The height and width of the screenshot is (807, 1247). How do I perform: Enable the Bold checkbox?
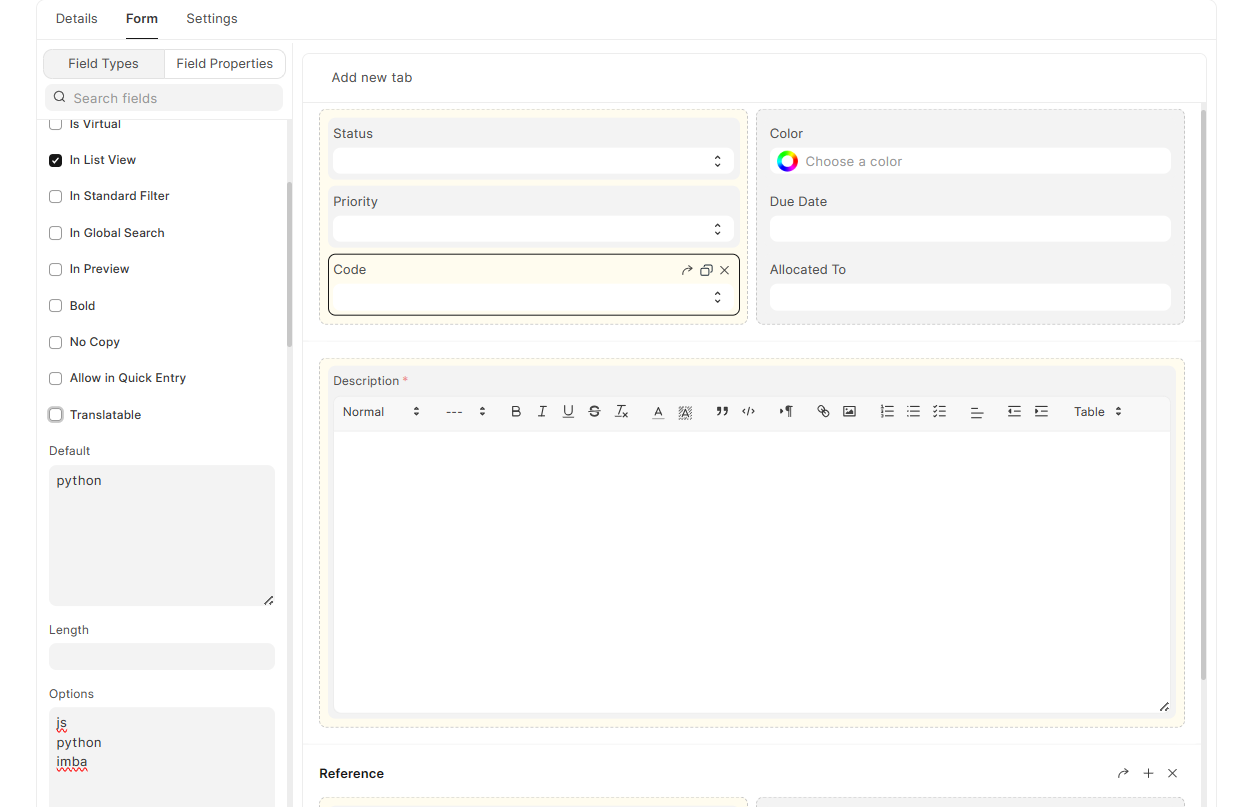[x=56, y=306]
